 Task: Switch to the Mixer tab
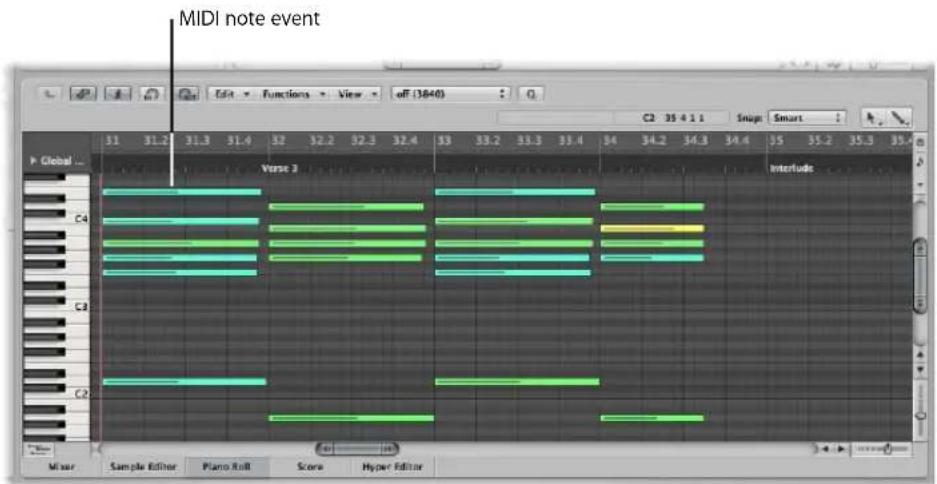(60, 467)
